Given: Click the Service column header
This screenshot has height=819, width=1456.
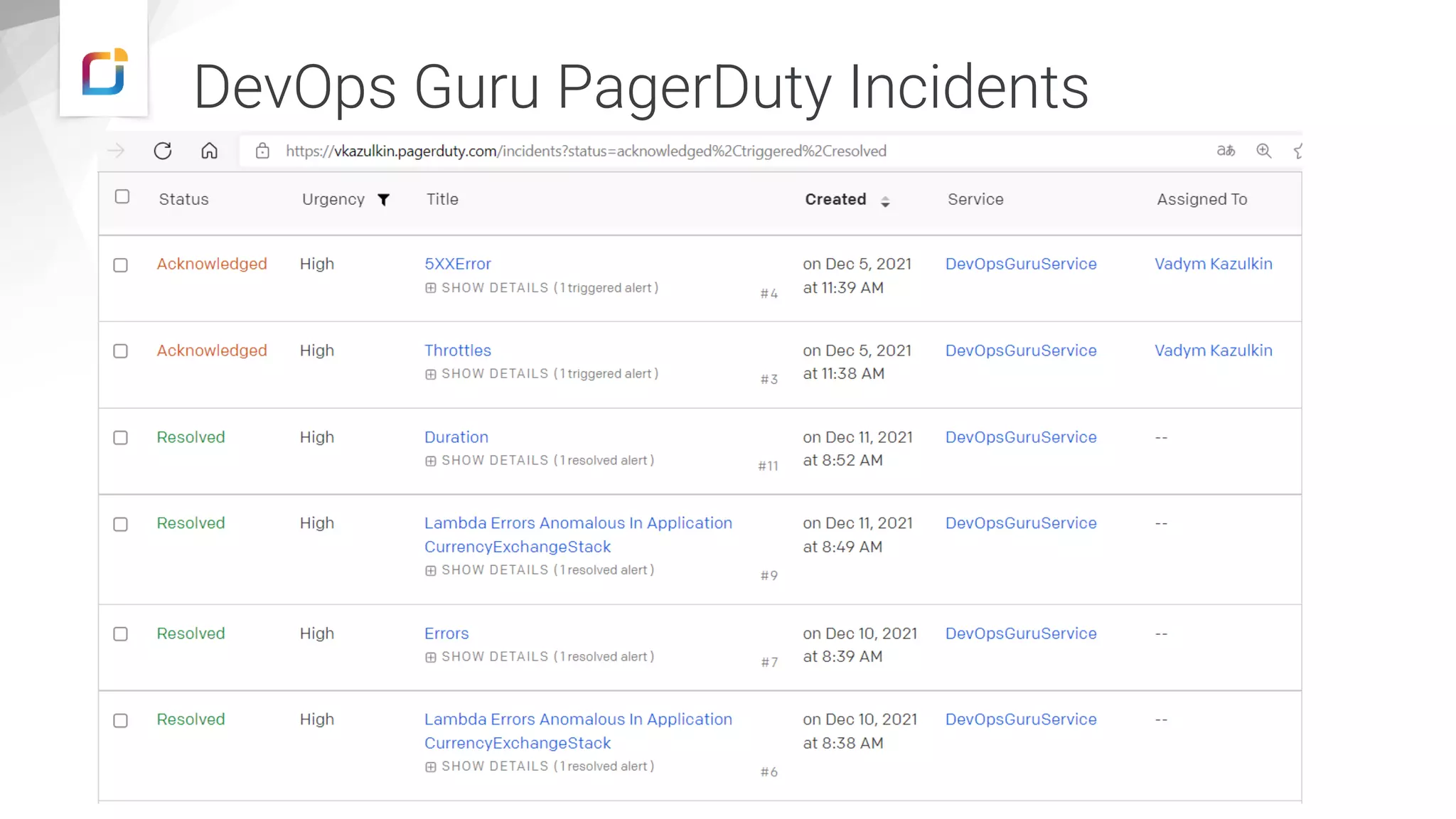Looking at the screenshot, I should tap(975, 199).
